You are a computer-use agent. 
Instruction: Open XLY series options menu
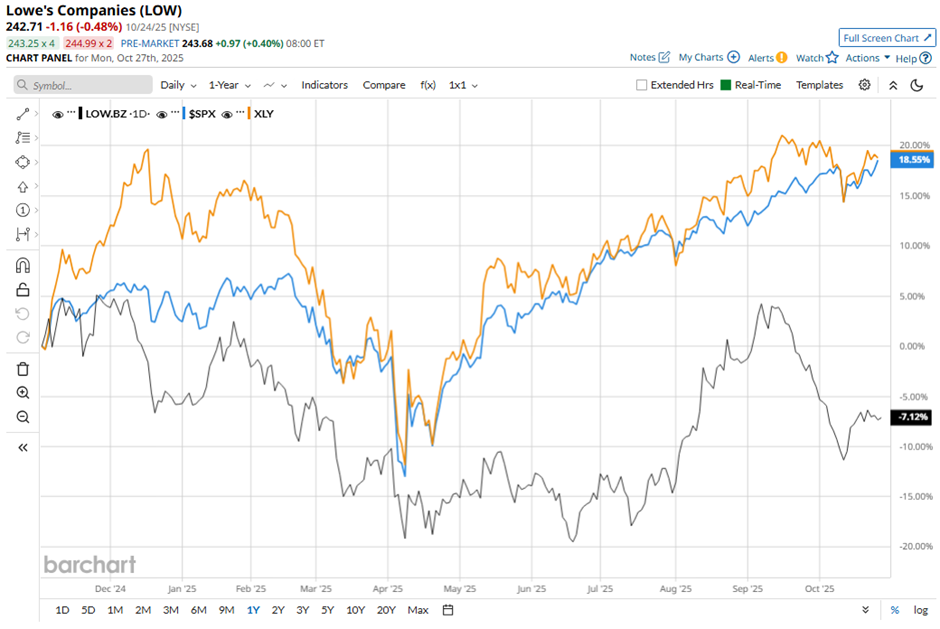point(240,113)
